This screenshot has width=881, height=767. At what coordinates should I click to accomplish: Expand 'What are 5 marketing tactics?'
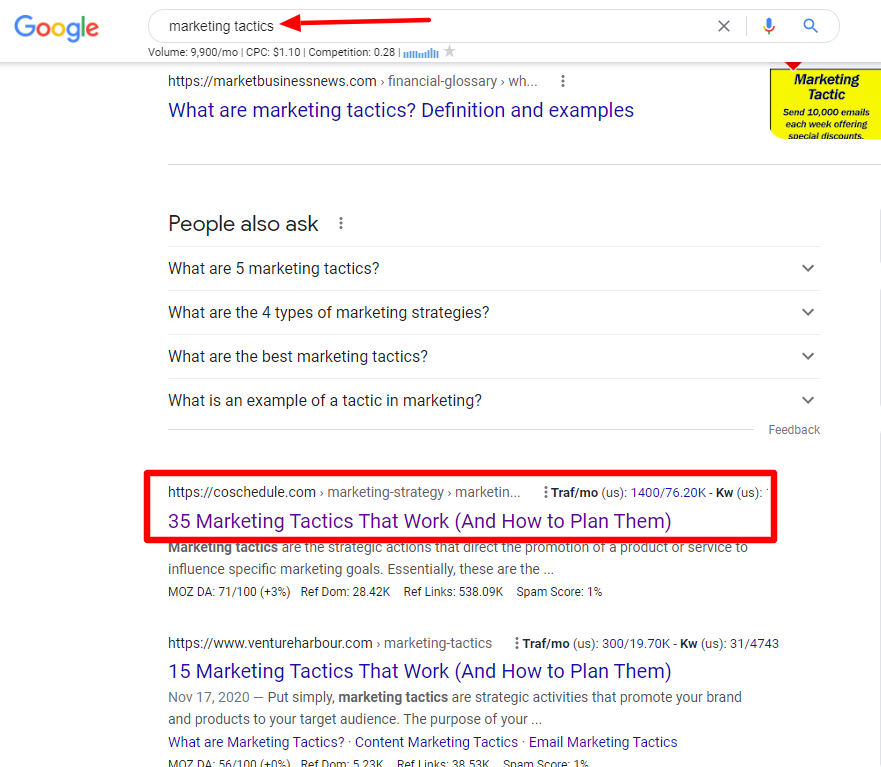[x=494, y=269]
